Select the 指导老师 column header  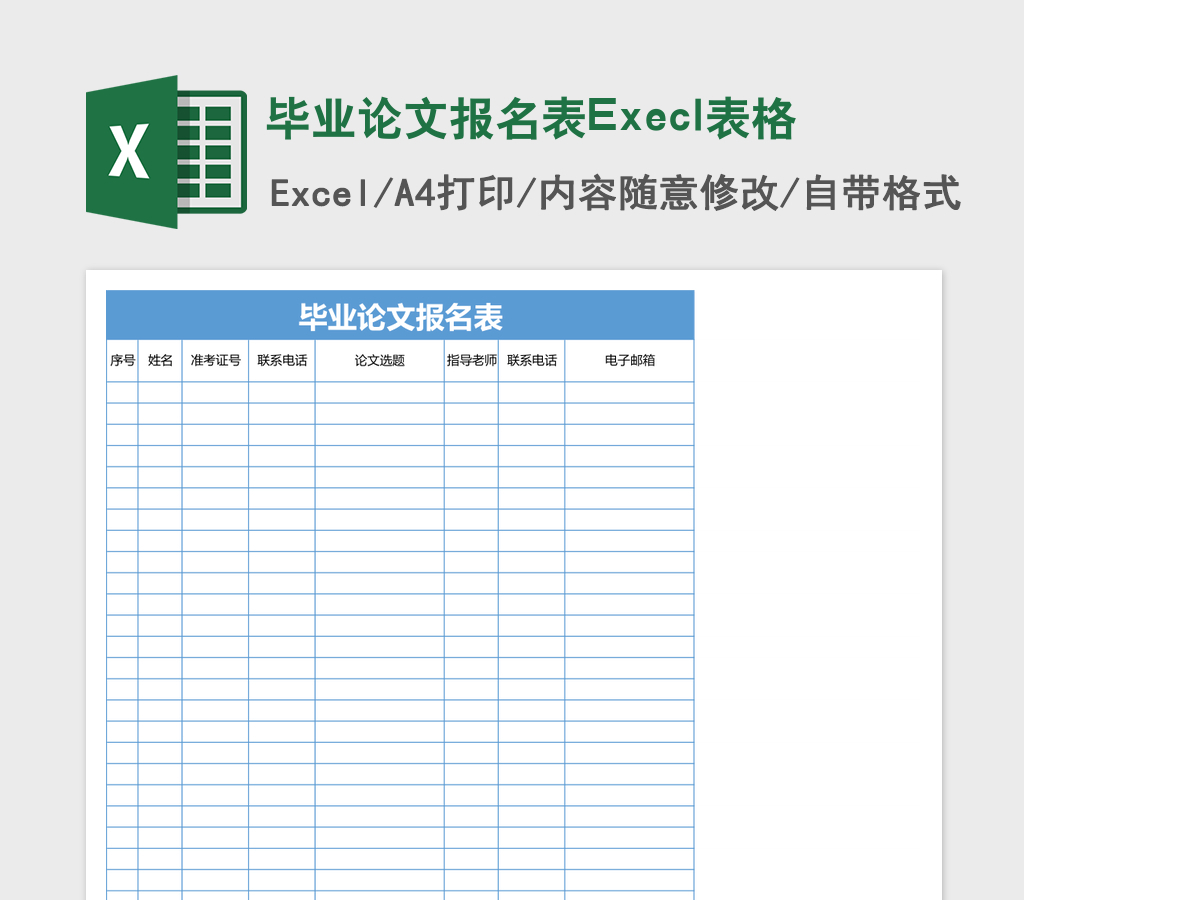point(471,361)
